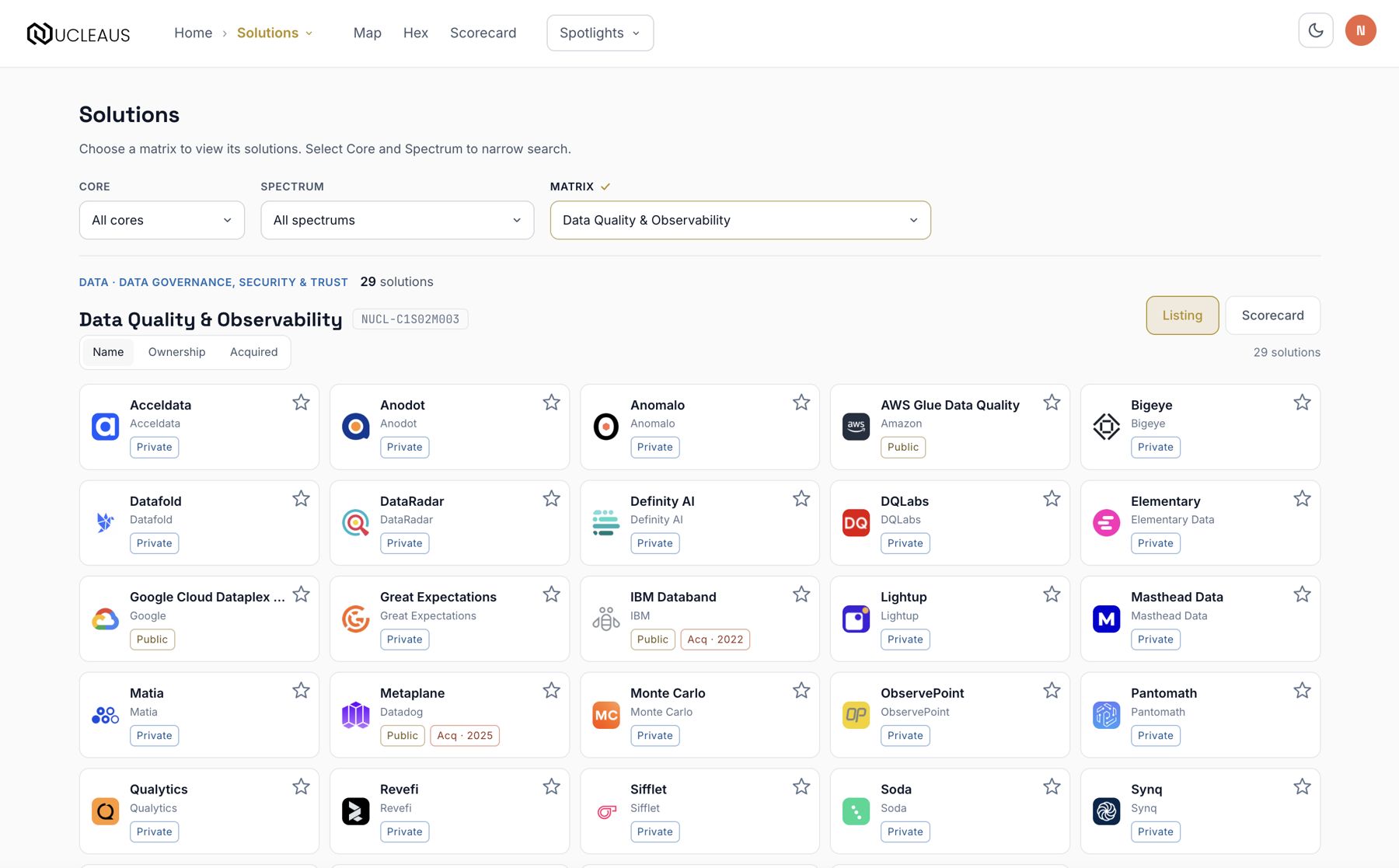Open the Sifflet solution card
The height and width of the screenshot is (868, 1399).
699,811
